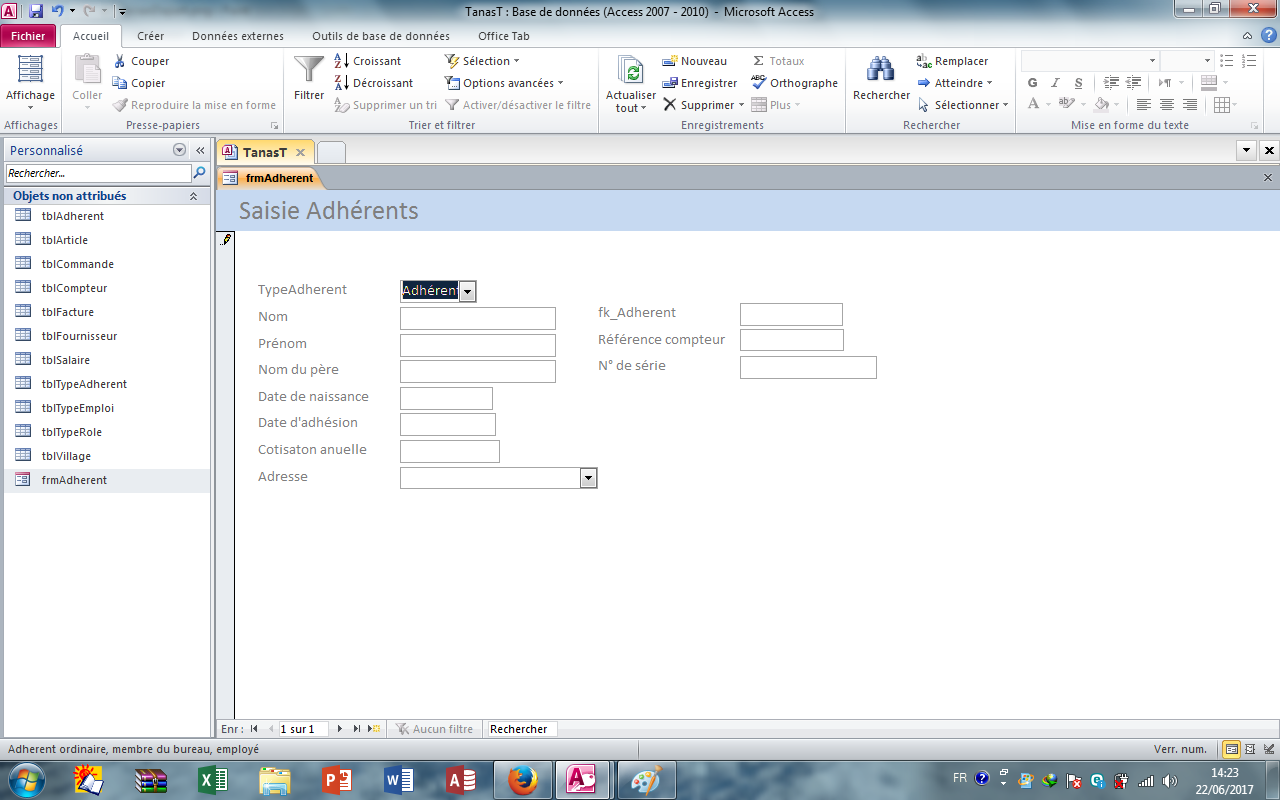This screenshot has width=1280, height=800.
Task: Open Word from the taskbar
Action: (x=399, y=780)
